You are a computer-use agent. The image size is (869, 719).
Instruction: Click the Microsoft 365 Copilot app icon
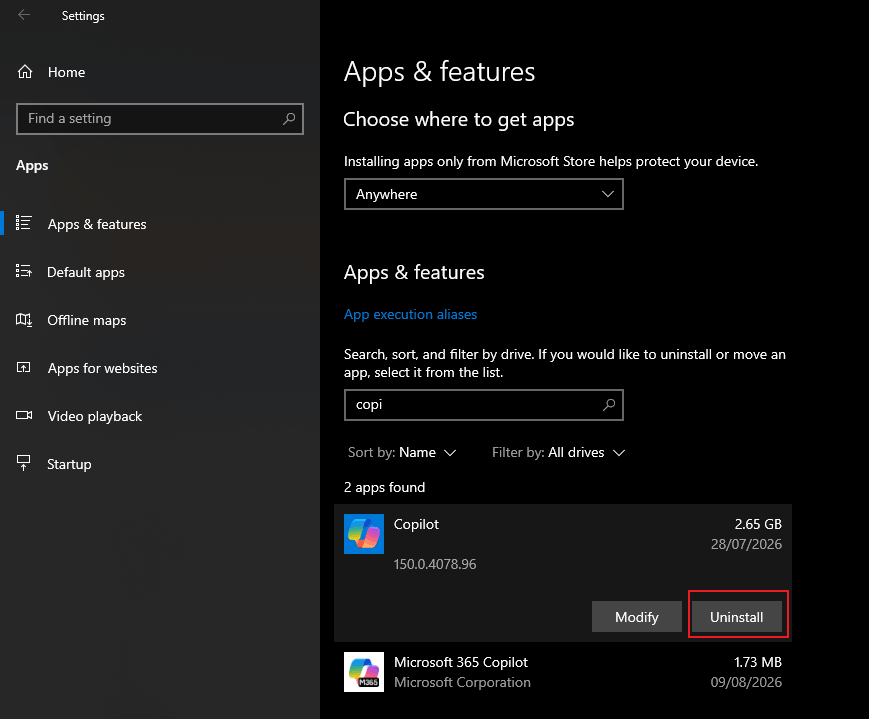(x=364, y=672)
